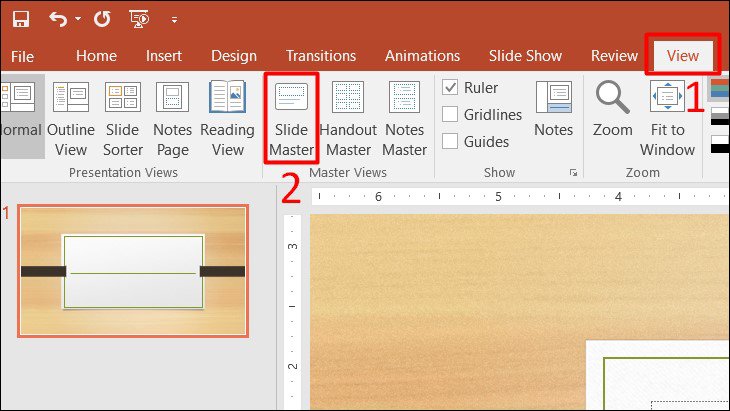Open Customize Quick Access Toolbar dropdown
730x411 pixels.
coord(174,20)
